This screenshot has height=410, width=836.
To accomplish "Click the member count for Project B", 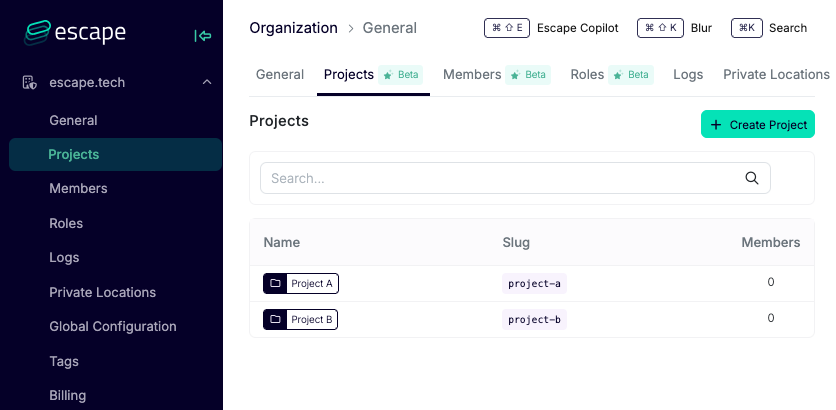I will click(x=771, y=318).
